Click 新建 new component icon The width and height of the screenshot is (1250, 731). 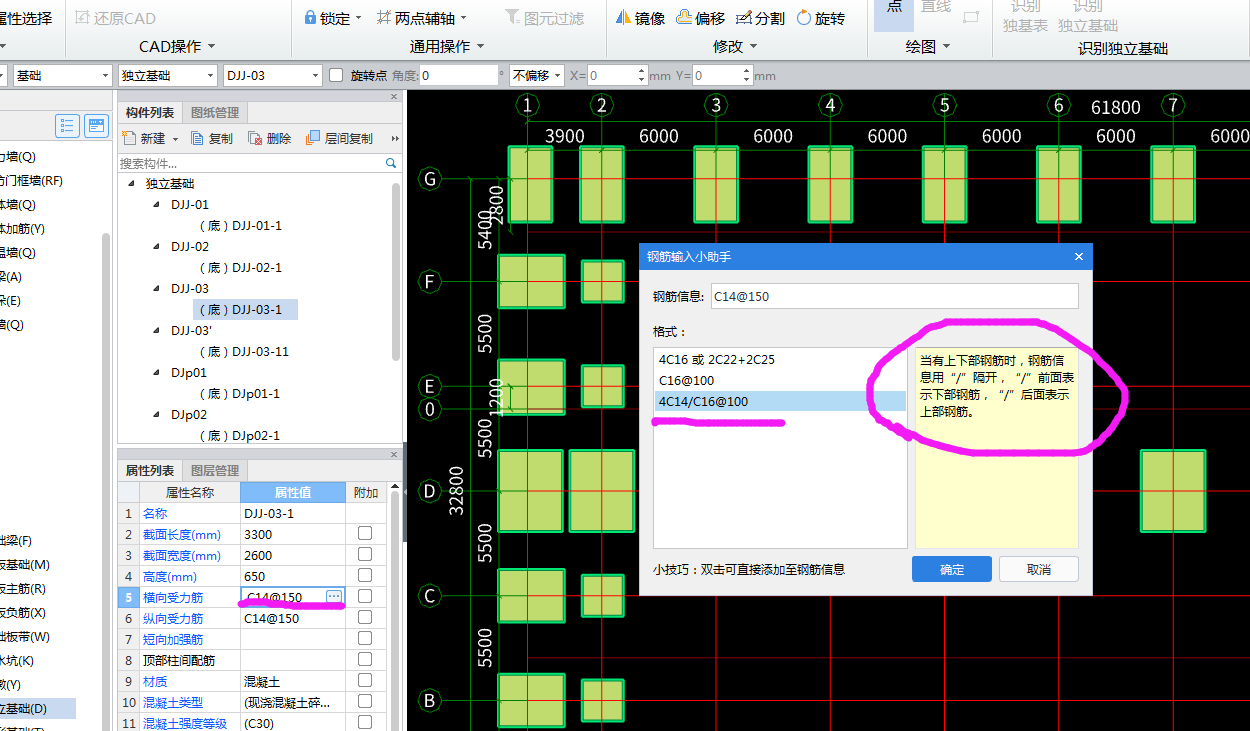(x=129, y=138)
